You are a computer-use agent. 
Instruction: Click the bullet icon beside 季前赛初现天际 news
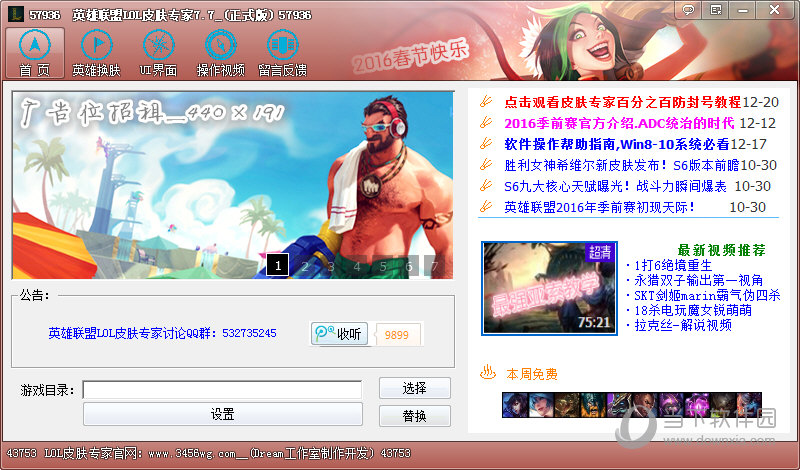(x=486, y=206)
